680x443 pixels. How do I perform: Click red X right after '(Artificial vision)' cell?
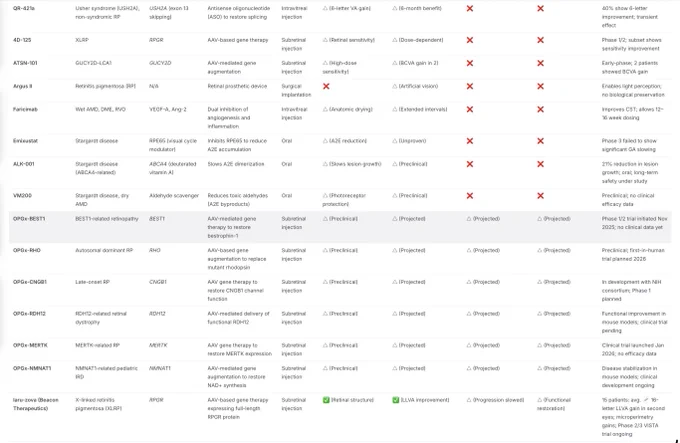pyautogui.click(x=470, y=86)
